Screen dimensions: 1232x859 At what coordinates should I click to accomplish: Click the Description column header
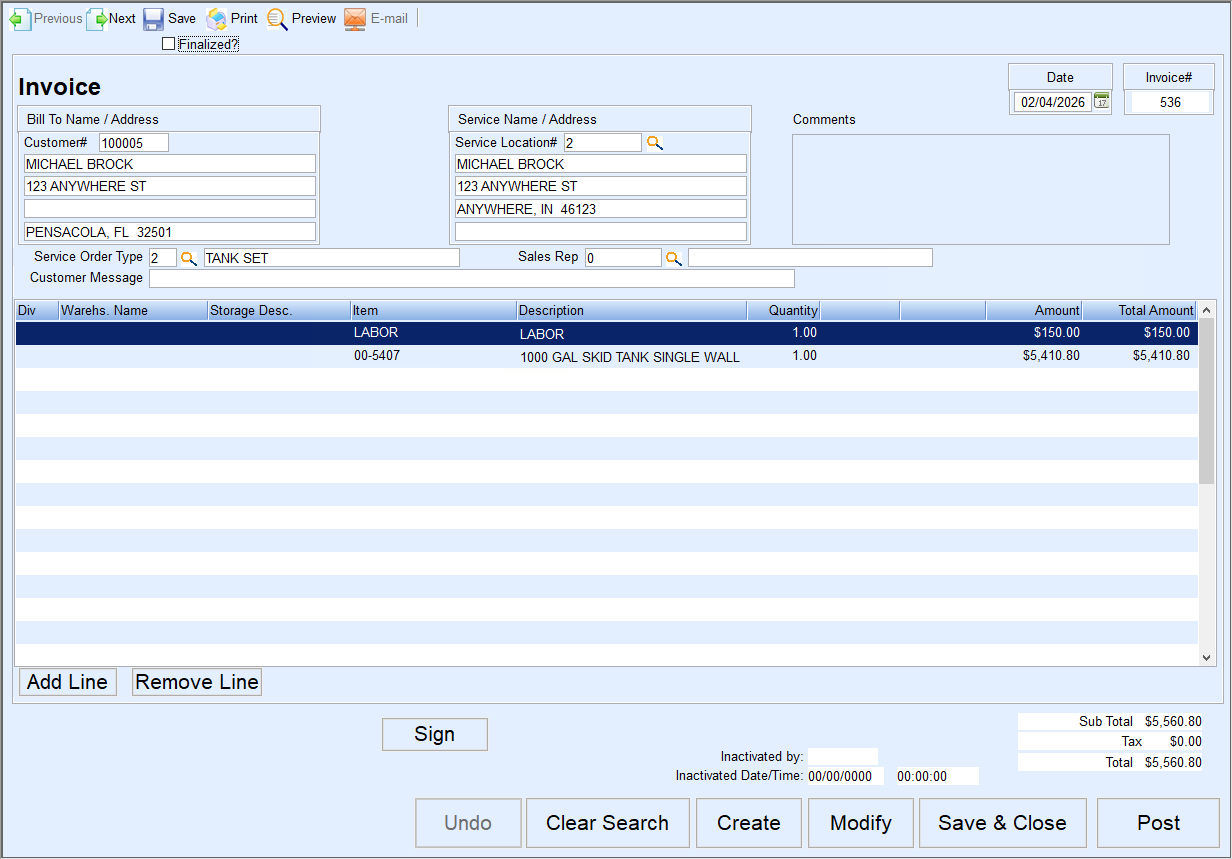(x=632, y=310)
